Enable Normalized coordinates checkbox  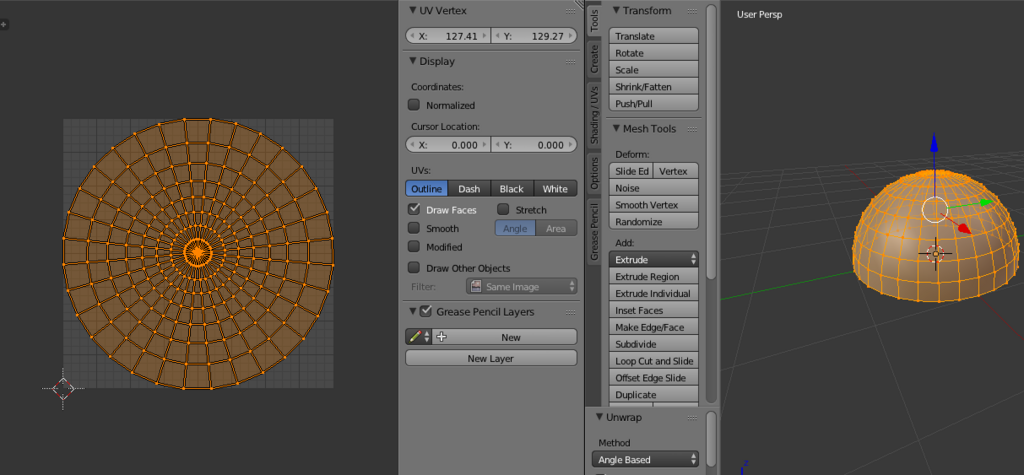(x=413, y=105)
